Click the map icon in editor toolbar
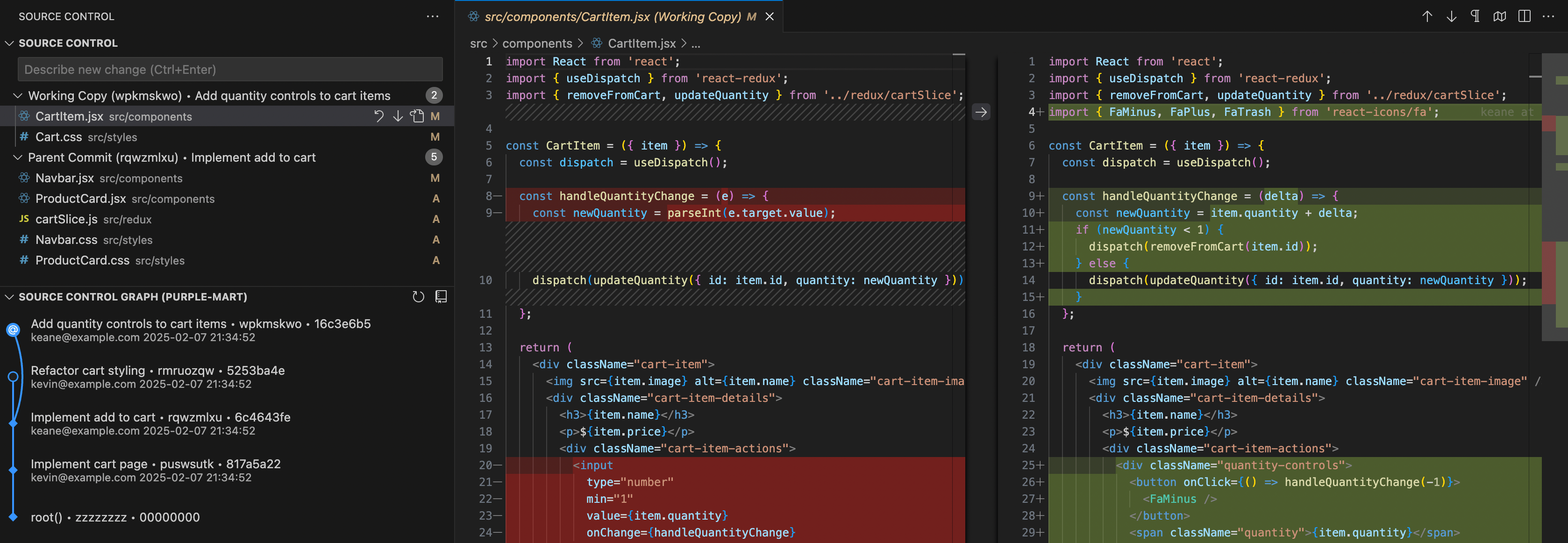The height and width of the screenshot is (543, 1568). pyautogui.click(x=1500, y=16)
